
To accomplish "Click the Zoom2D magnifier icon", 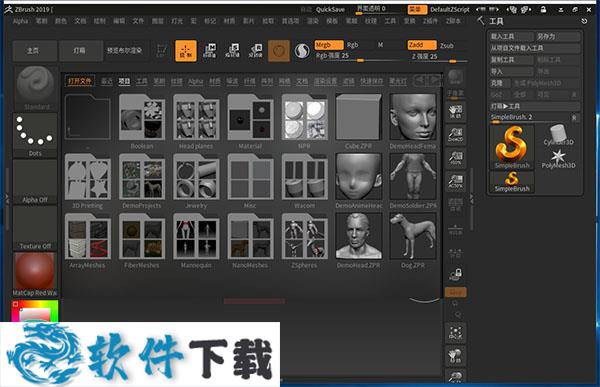I will pyautogui.click(x=455, y=135).
